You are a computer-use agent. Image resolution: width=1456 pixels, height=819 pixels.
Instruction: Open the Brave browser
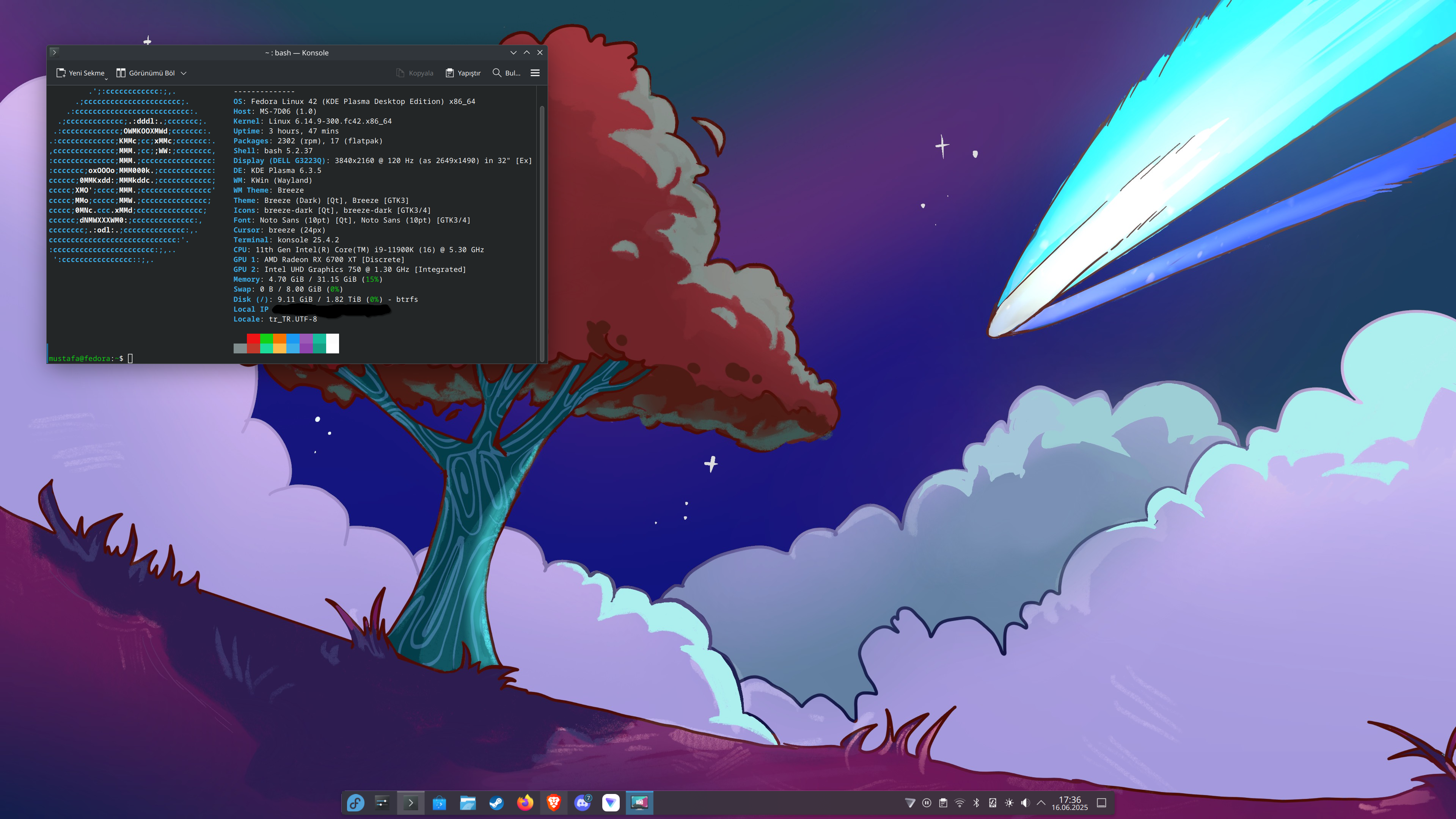tap(553, 803)
